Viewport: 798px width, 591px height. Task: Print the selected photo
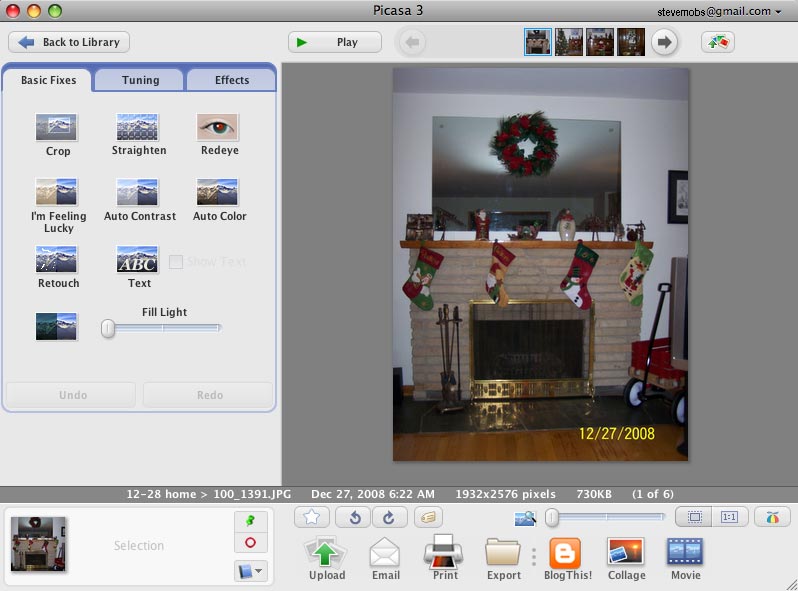tap(444, 558)
